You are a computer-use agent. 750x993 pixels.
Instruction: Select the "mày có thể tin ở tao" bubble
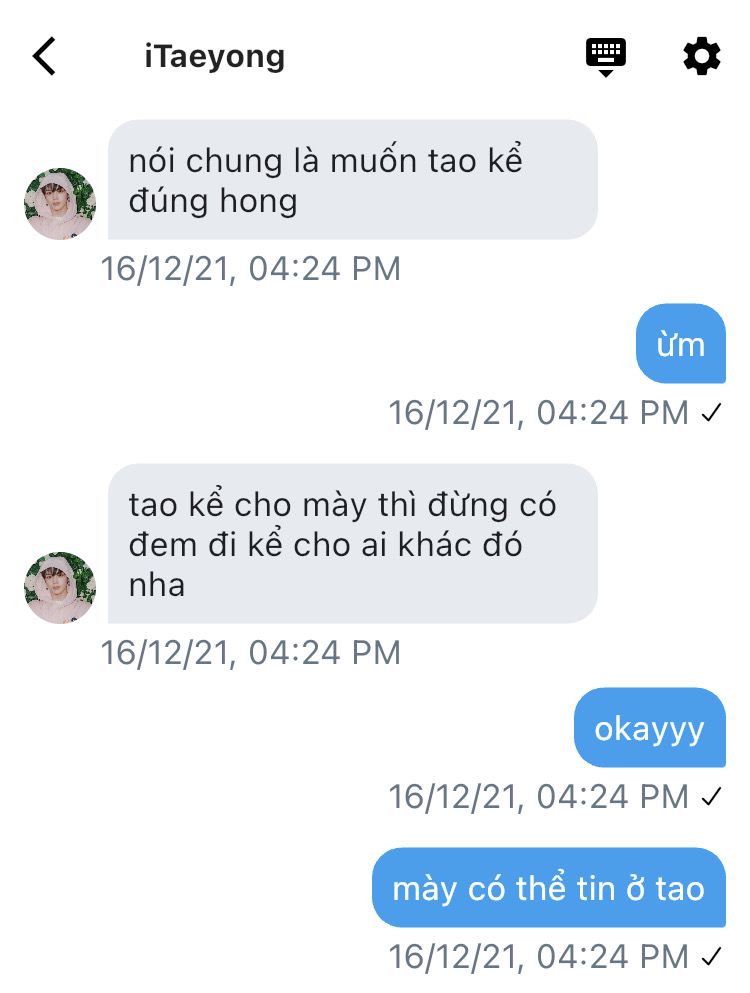pyautogui.click(x=549, y=888)
